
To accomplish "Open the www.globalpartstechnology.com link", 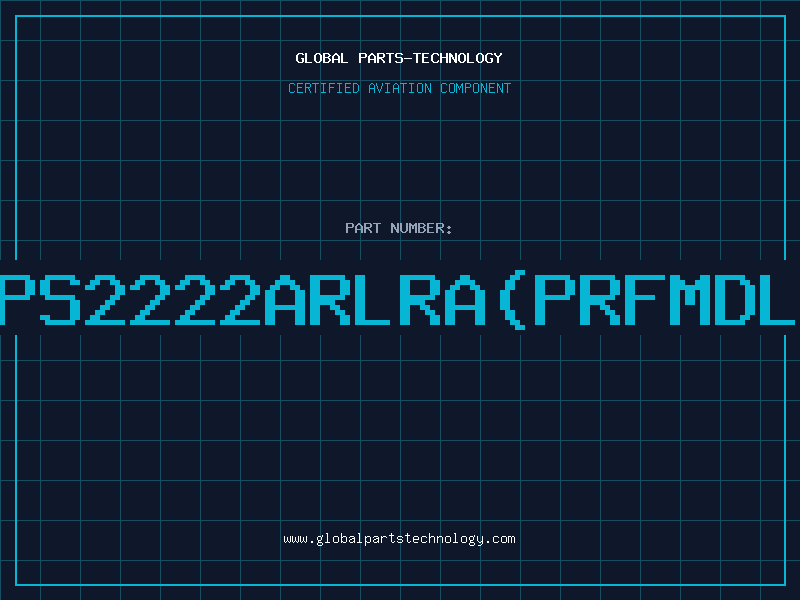I will pos(399,539).
